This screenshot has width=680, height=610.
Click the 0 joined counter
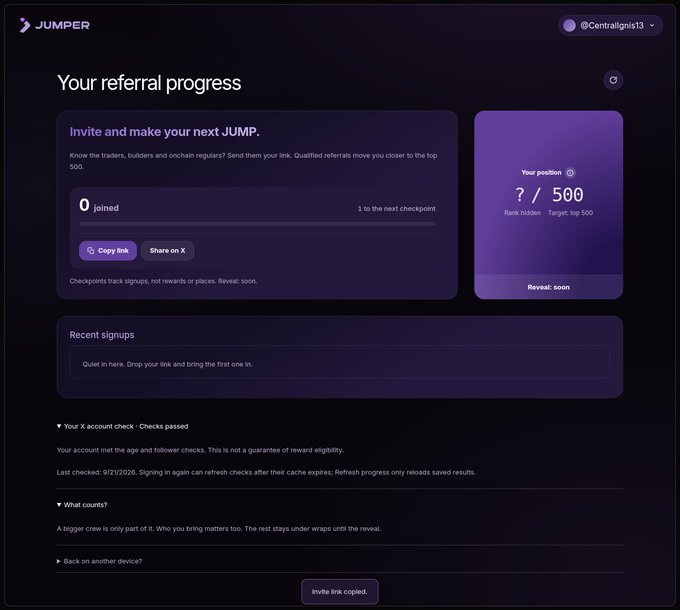[99, 206]
